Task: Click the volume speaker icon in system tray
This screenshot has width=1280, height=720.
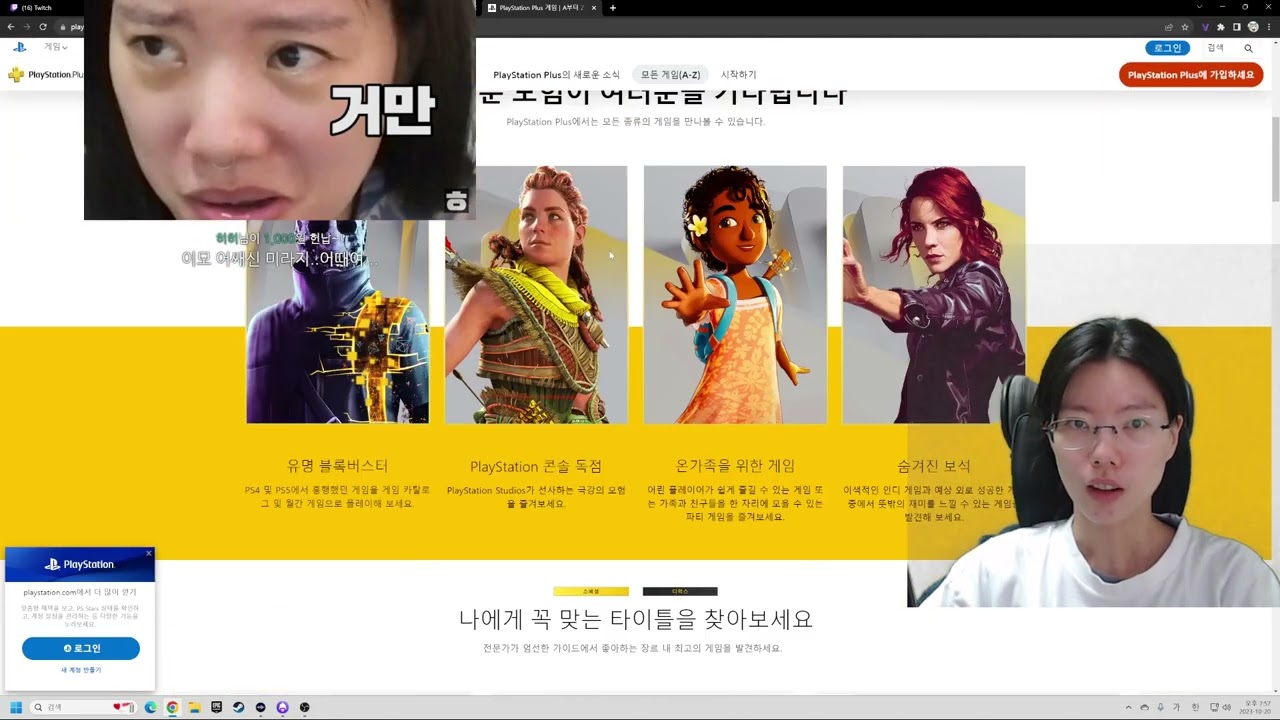Action: coord(1226,707)
